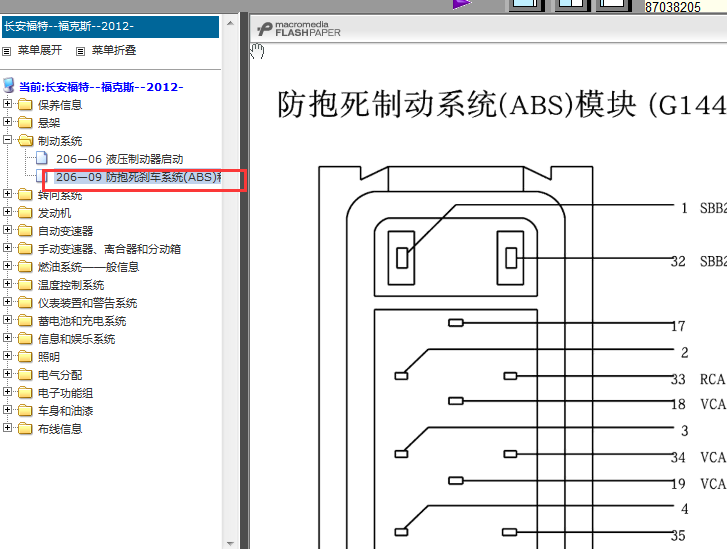Open 206—09 防抱死刹车系统(ABS) document
The image size is (727, 549).
coord(138,177)
